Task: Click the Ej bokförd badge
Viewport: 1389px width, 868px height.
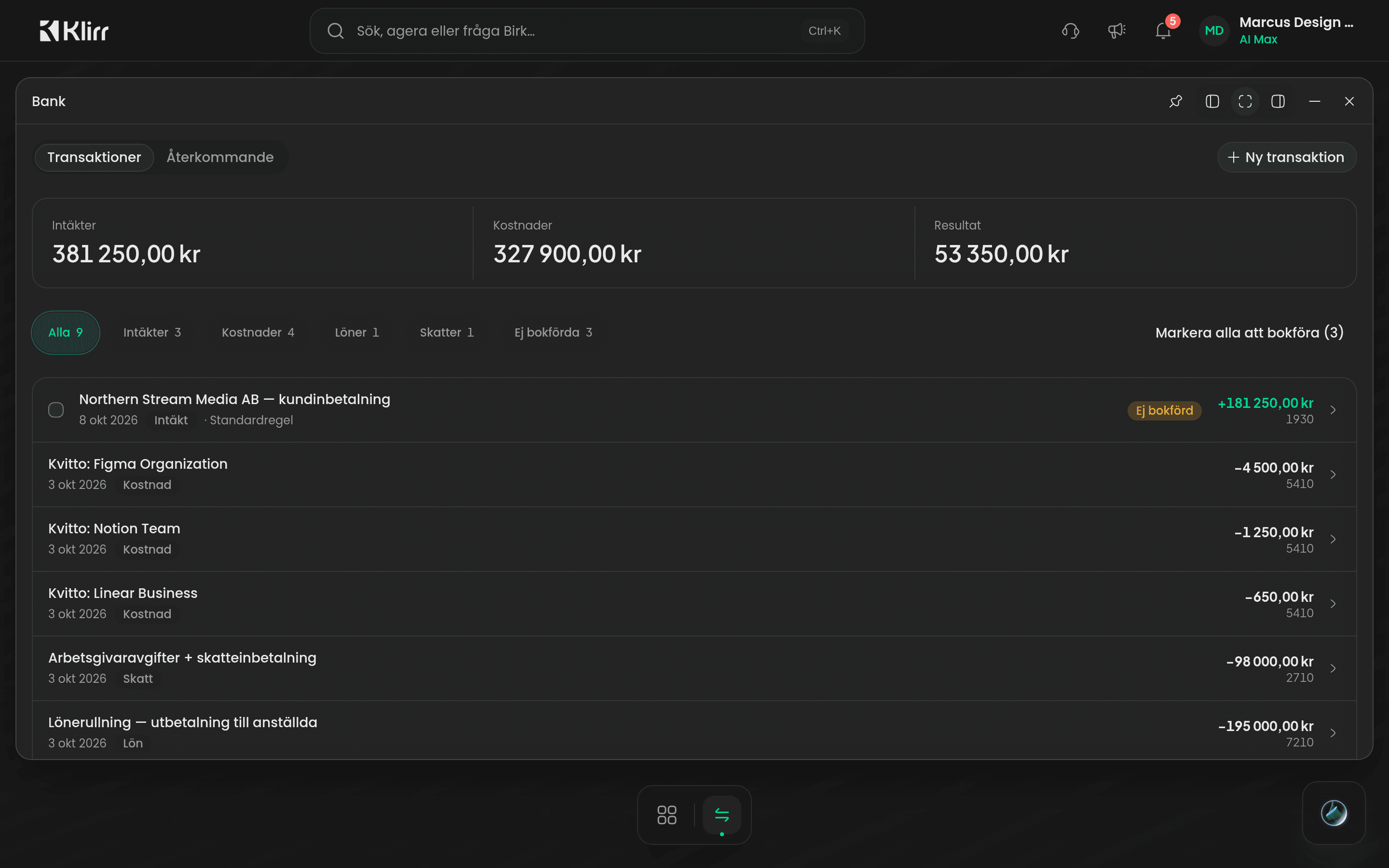Action: (x=1164, y=410)
